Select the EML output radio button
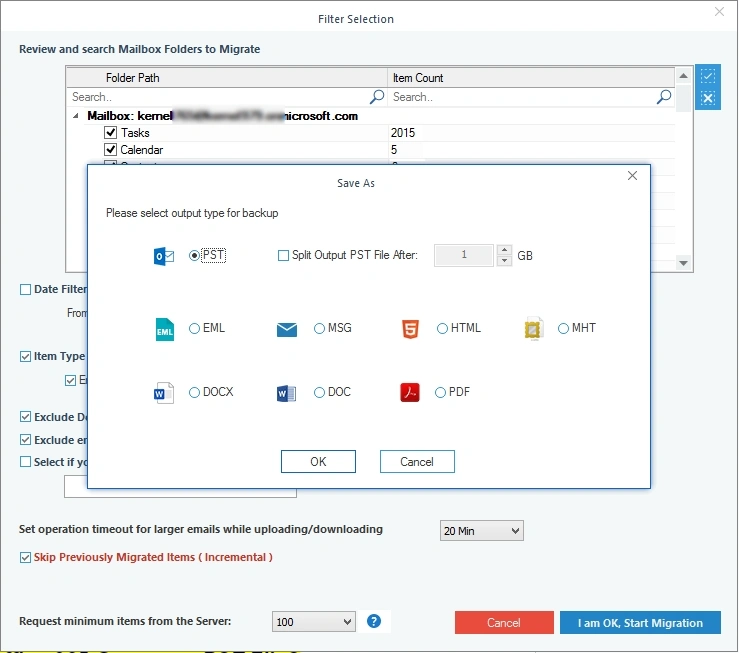 [194, 328]
